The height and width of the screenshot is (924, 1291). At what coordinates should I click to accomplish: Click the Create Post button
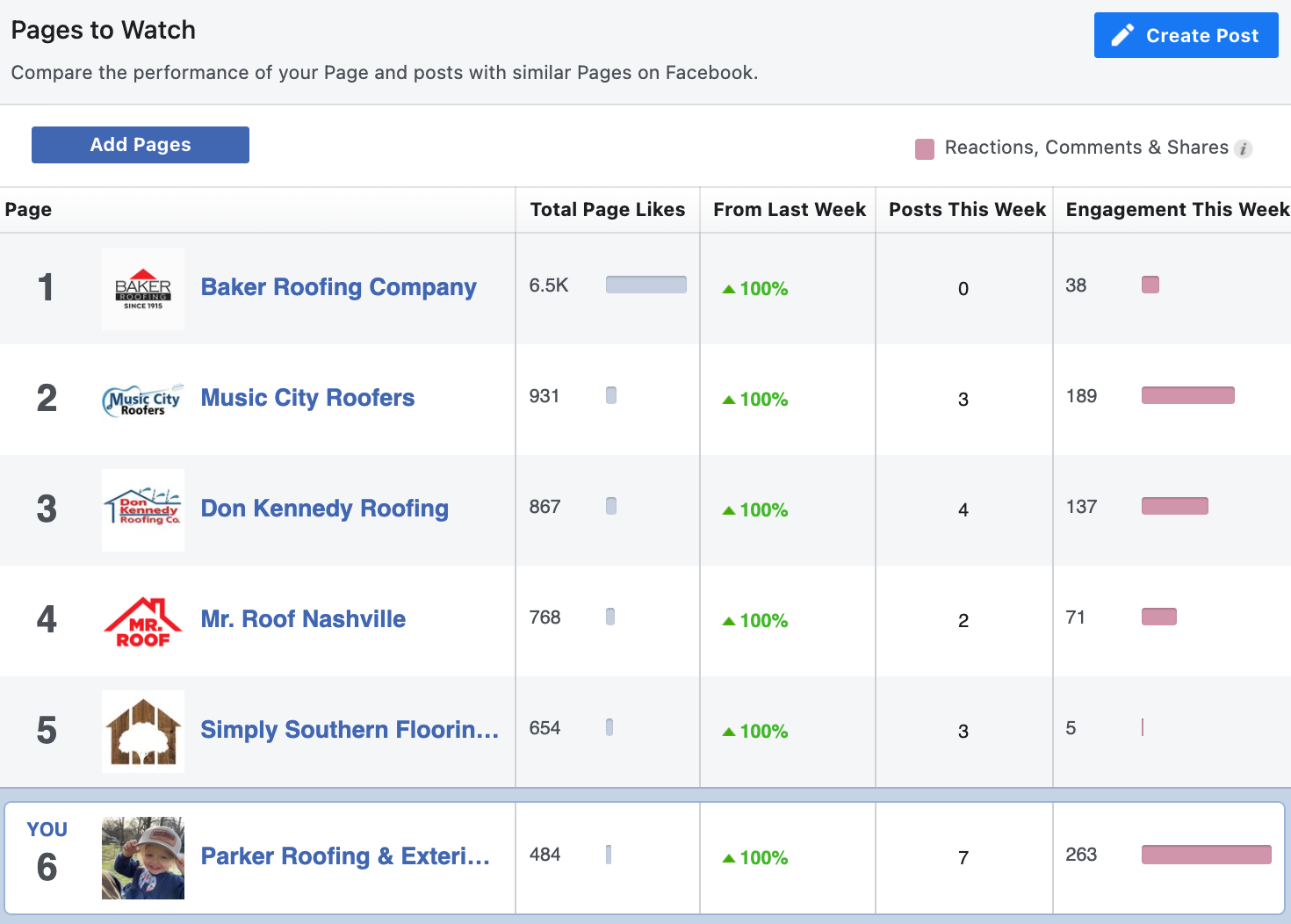tap(1186, 35)
